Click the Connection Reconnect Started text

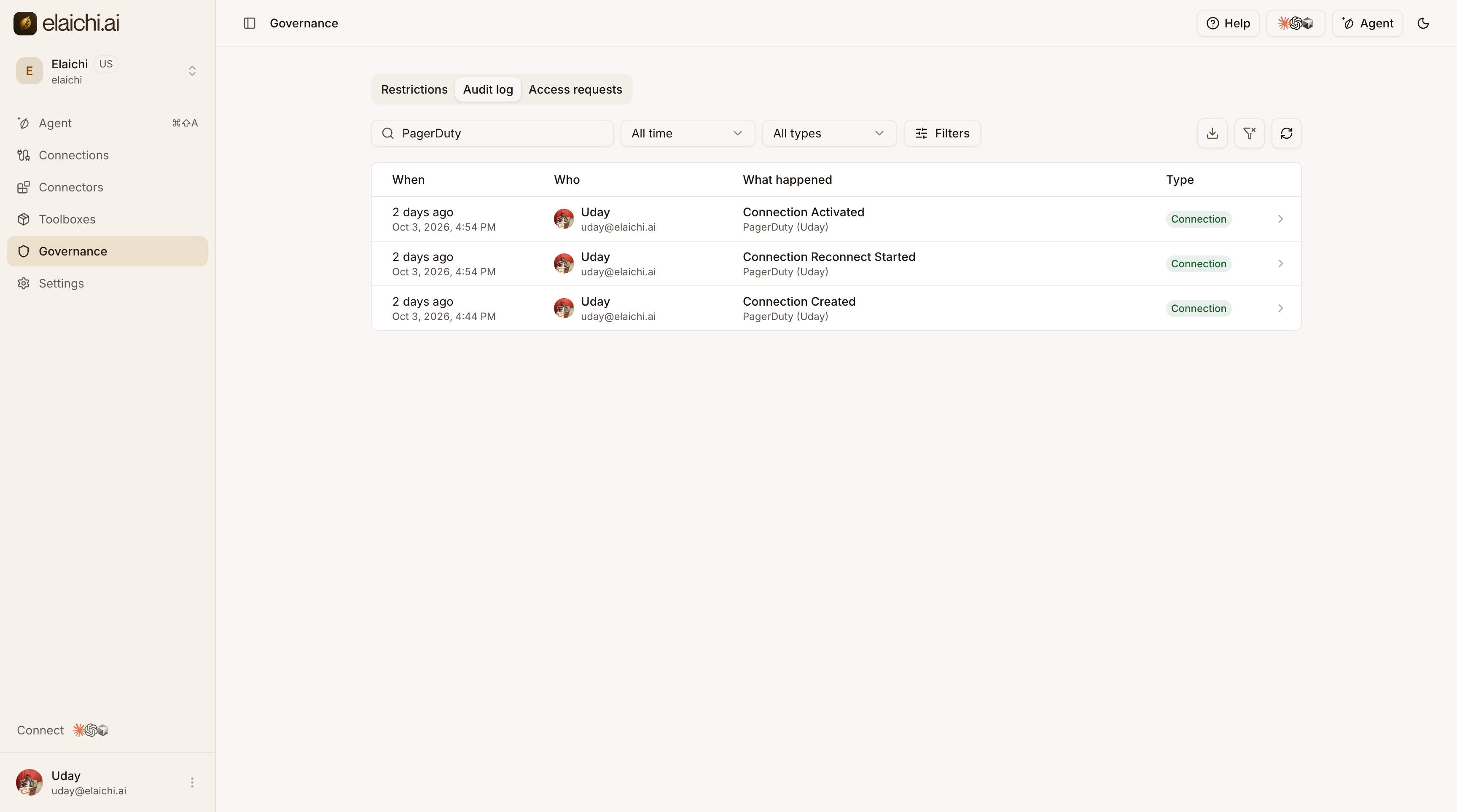[828, 257]
